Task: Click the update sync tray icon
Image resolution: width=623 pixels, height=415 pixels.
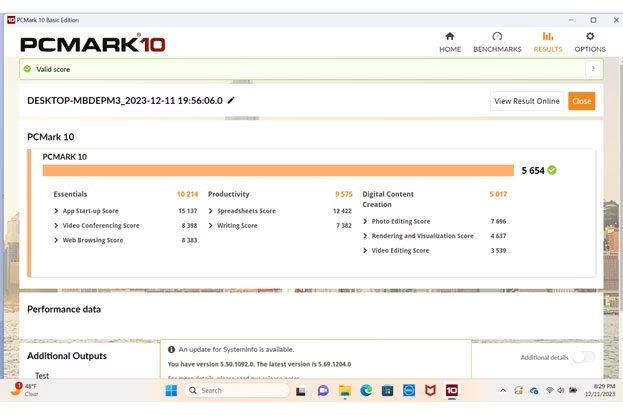Action: [518, 390]
